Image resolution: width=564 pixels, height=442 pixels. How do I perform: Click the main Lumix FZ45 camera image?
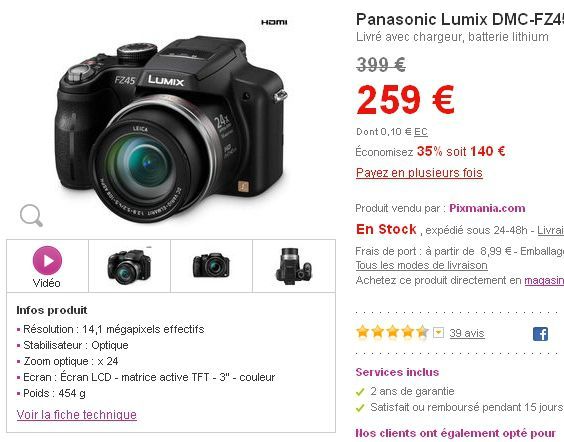[171, 129]
